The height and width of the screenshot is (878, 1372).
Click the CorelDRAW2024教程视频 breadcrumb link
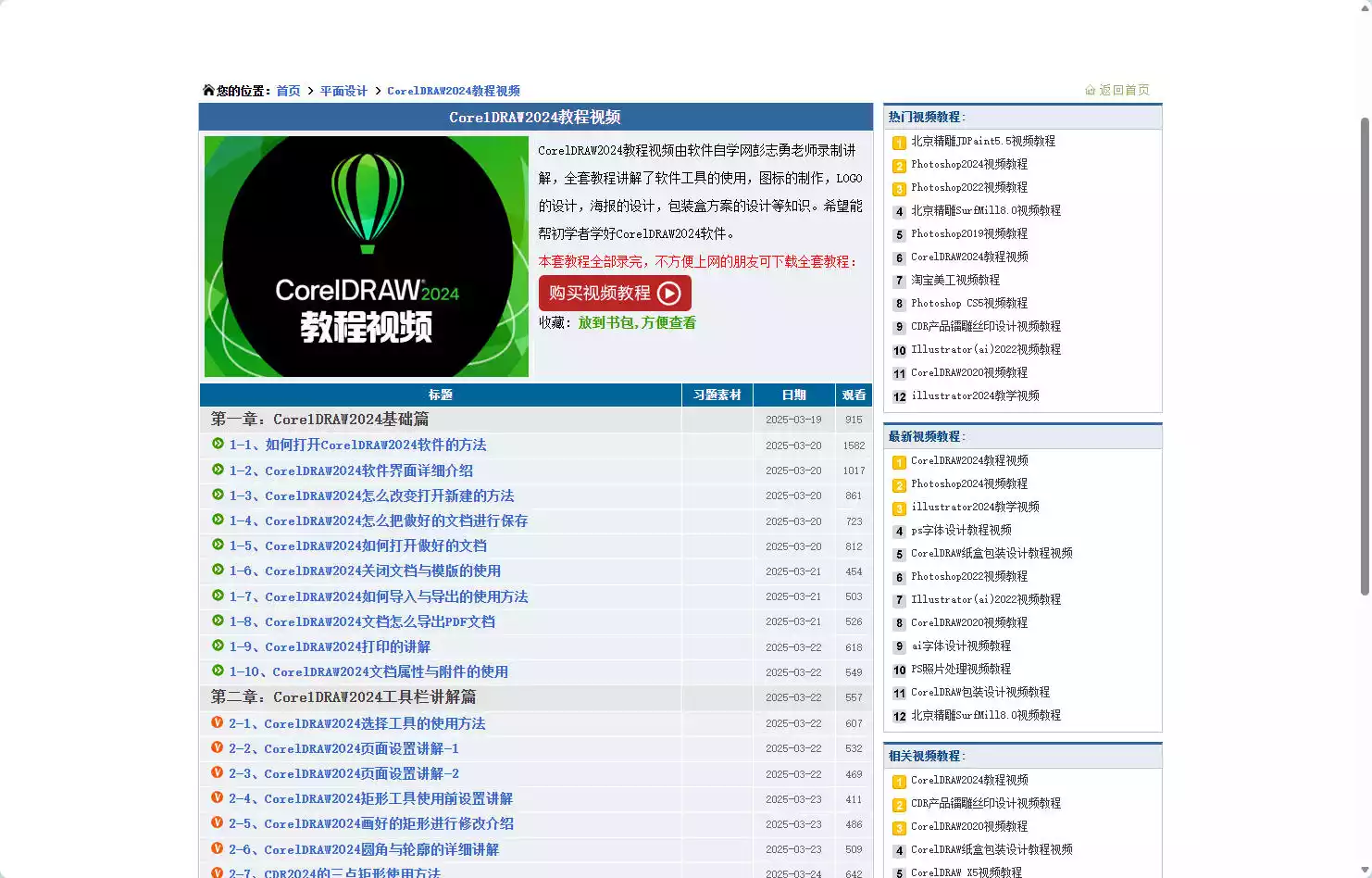[x=454, y=91]
